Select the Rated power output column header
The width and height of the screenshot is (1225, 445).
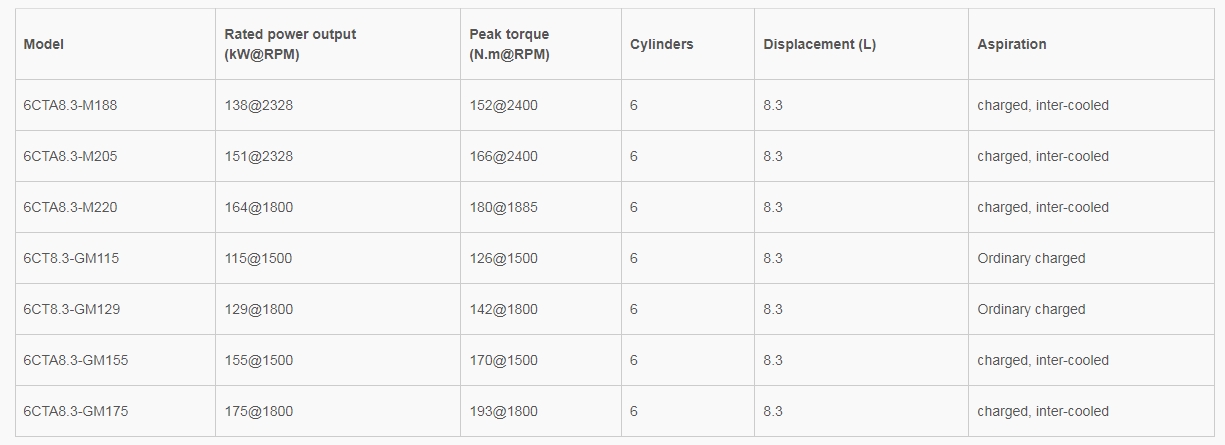coord(290,44)
